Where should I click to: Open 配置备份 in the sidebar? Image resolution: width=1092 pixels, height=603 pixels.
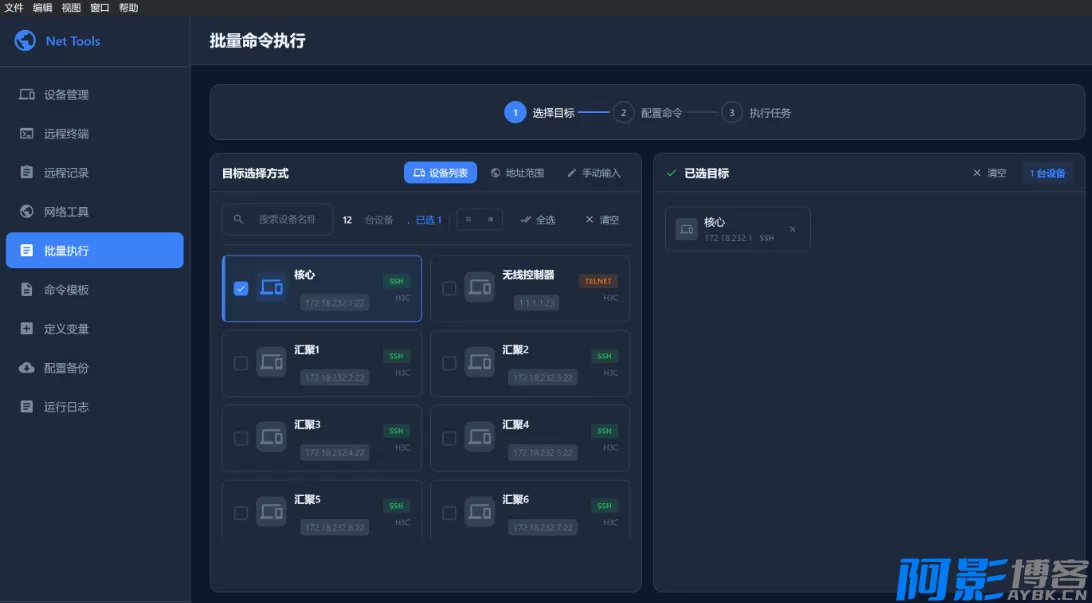[x=66, y=368]
